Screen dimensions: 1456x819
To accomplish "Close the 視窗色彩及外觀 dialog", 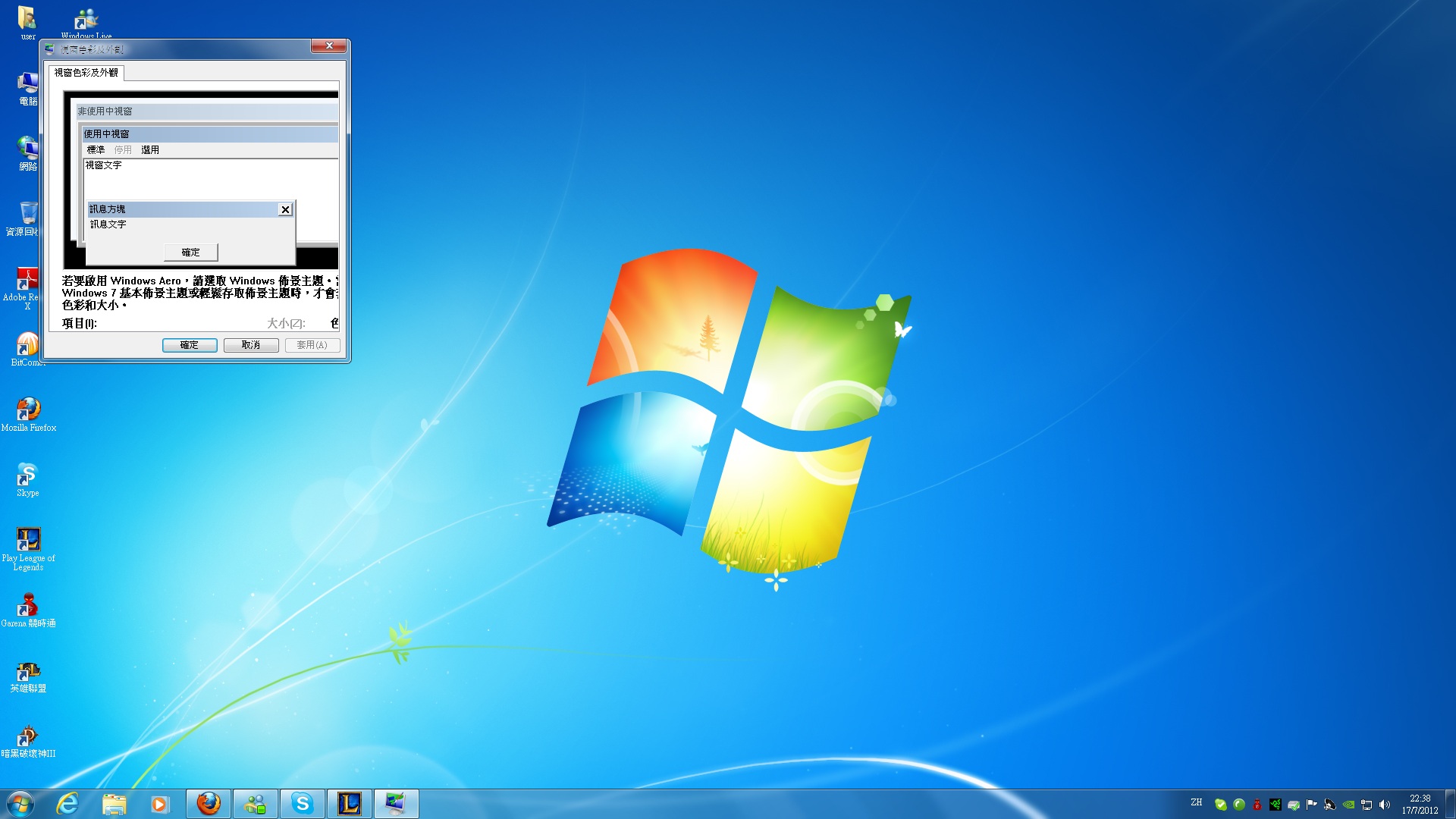I will pos(330,46).
